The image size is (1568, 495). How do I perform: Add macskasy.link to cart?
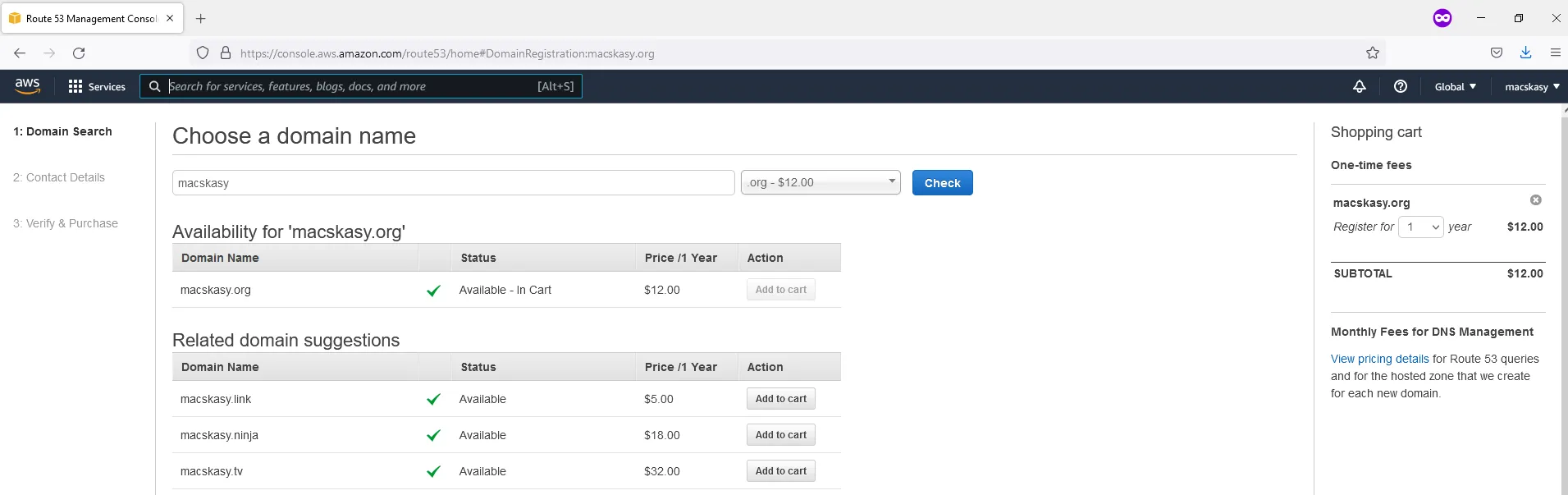point(781,399)
